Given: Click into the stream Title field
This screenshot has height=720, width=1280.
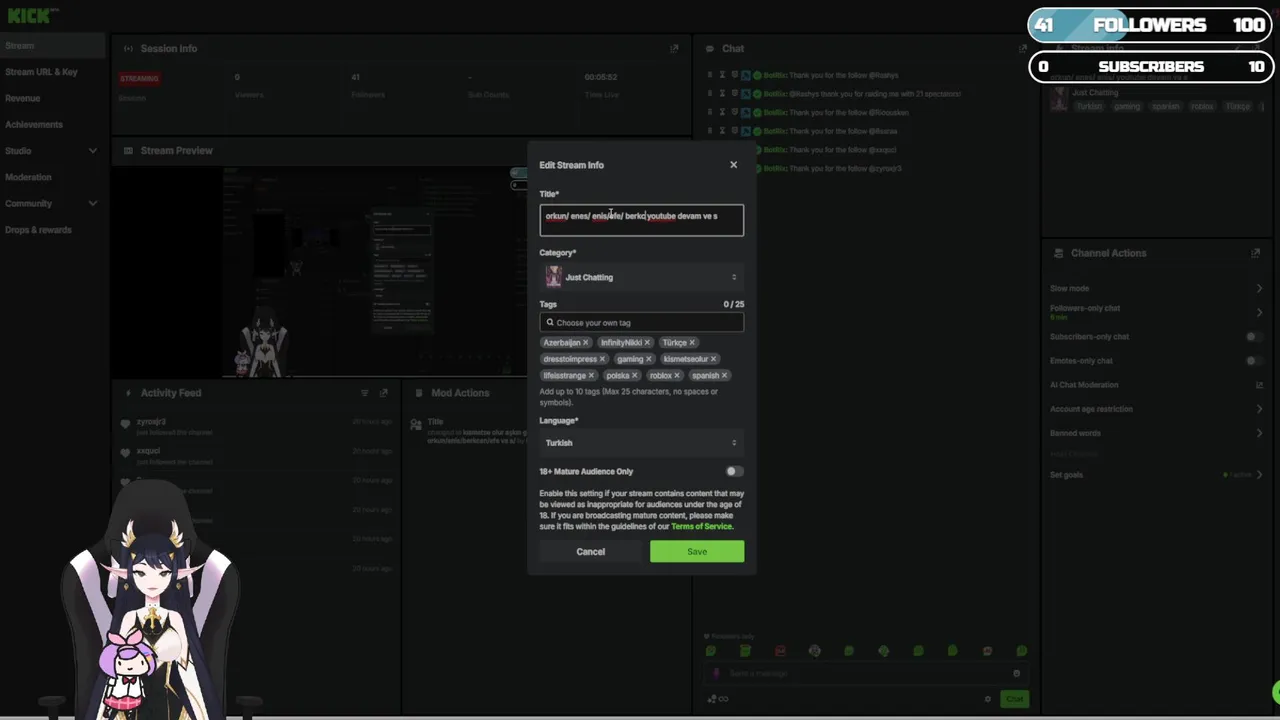Looking at the screenshot, I should [641, 220].
